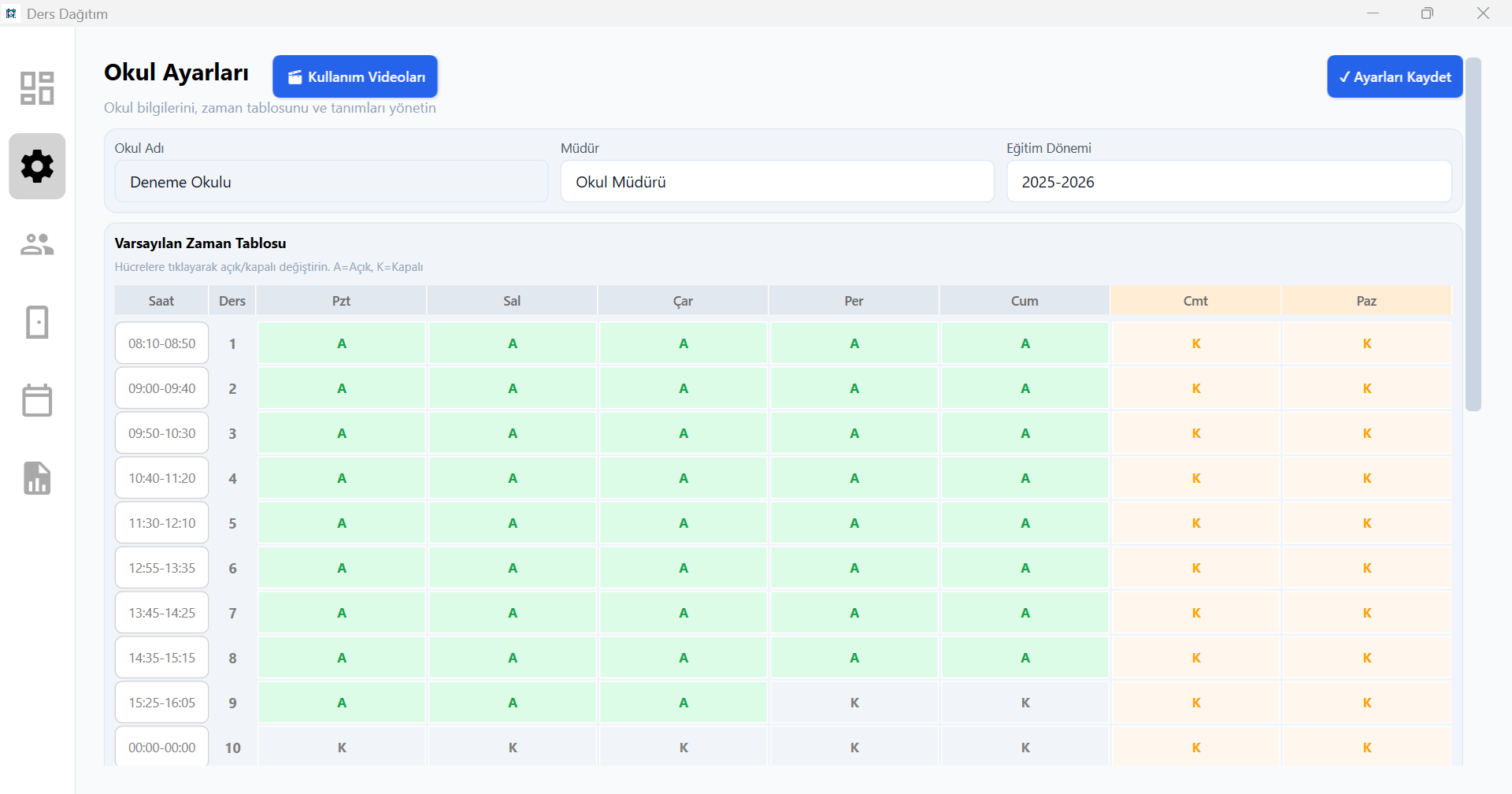Click the 08:10-08:50 time slot field
The image size is (1512, 794).
click(x=161, y=343)
